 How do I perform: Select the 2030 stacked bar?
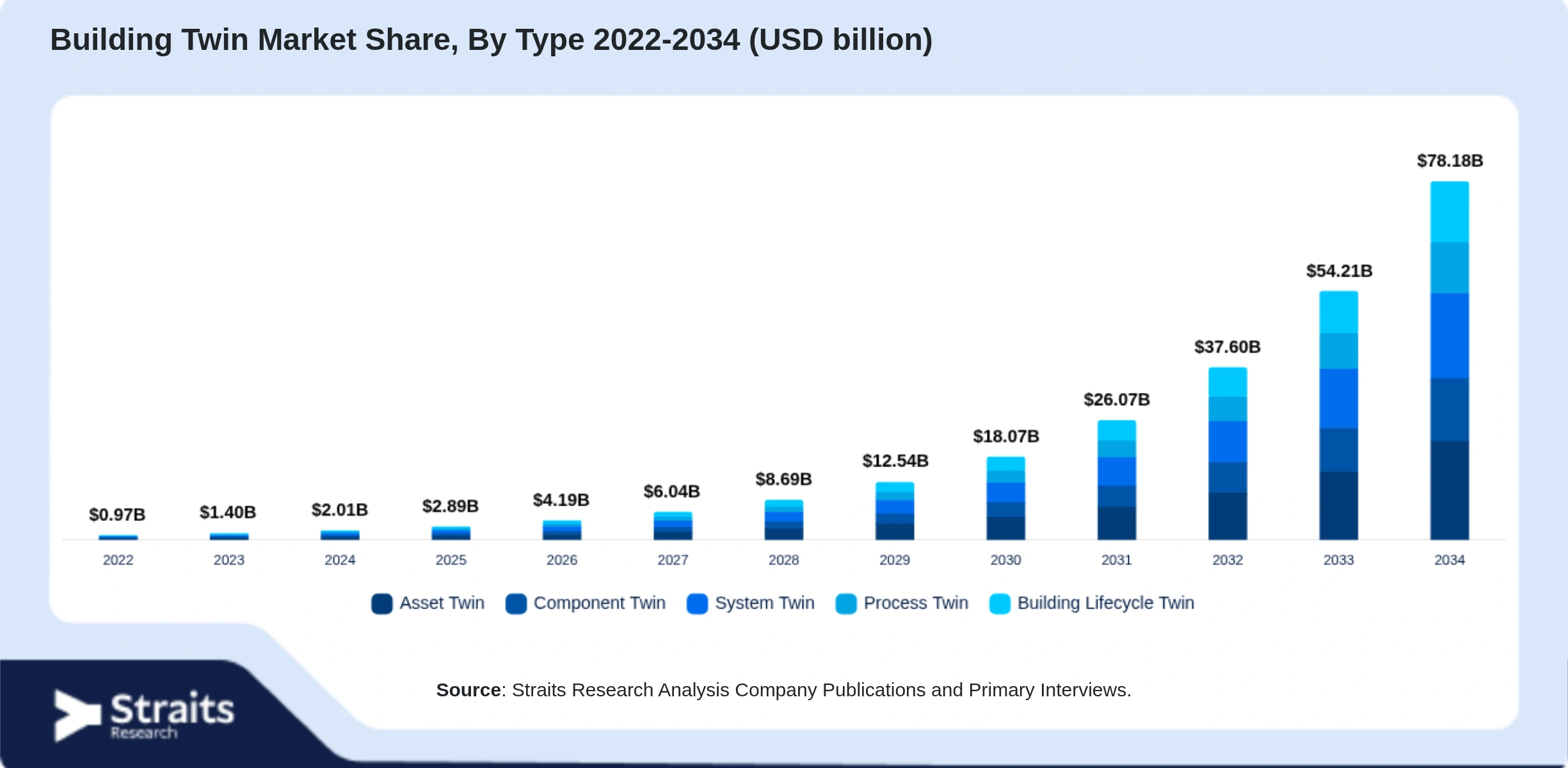pyautogui.click(x=1006, y=499)
